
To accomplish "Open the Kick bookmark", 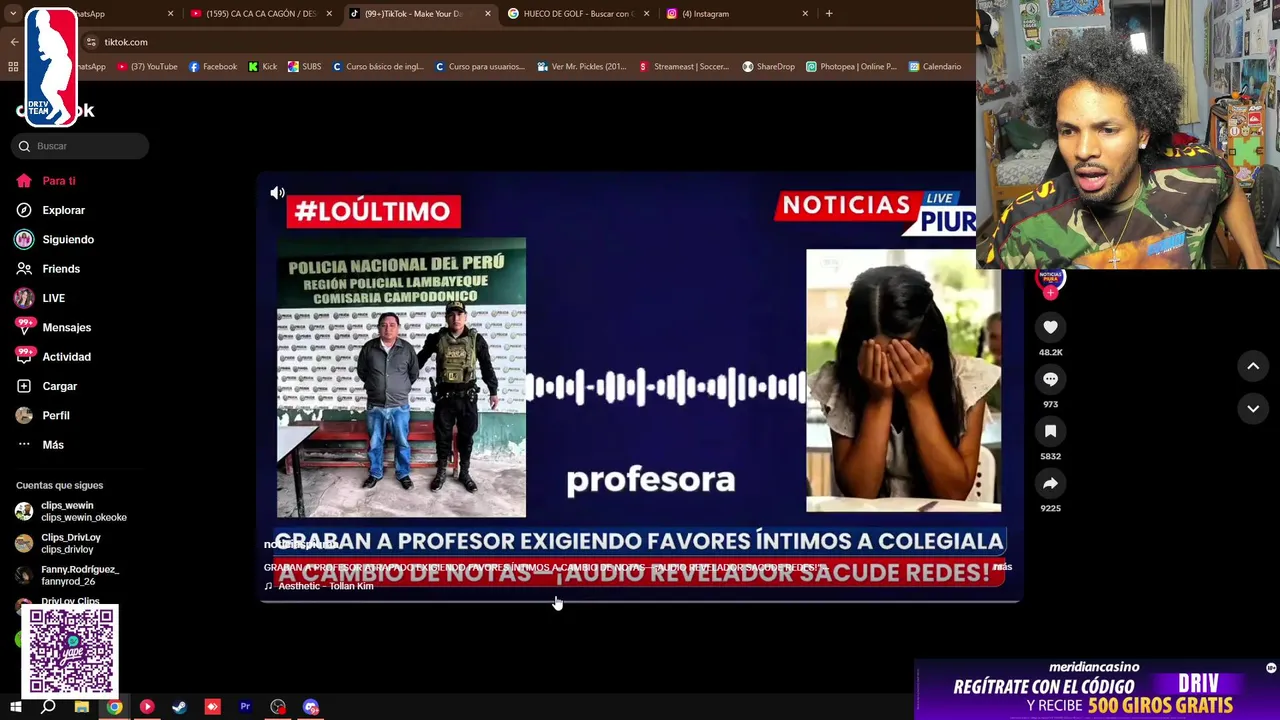I will click(x=263, y=67).
